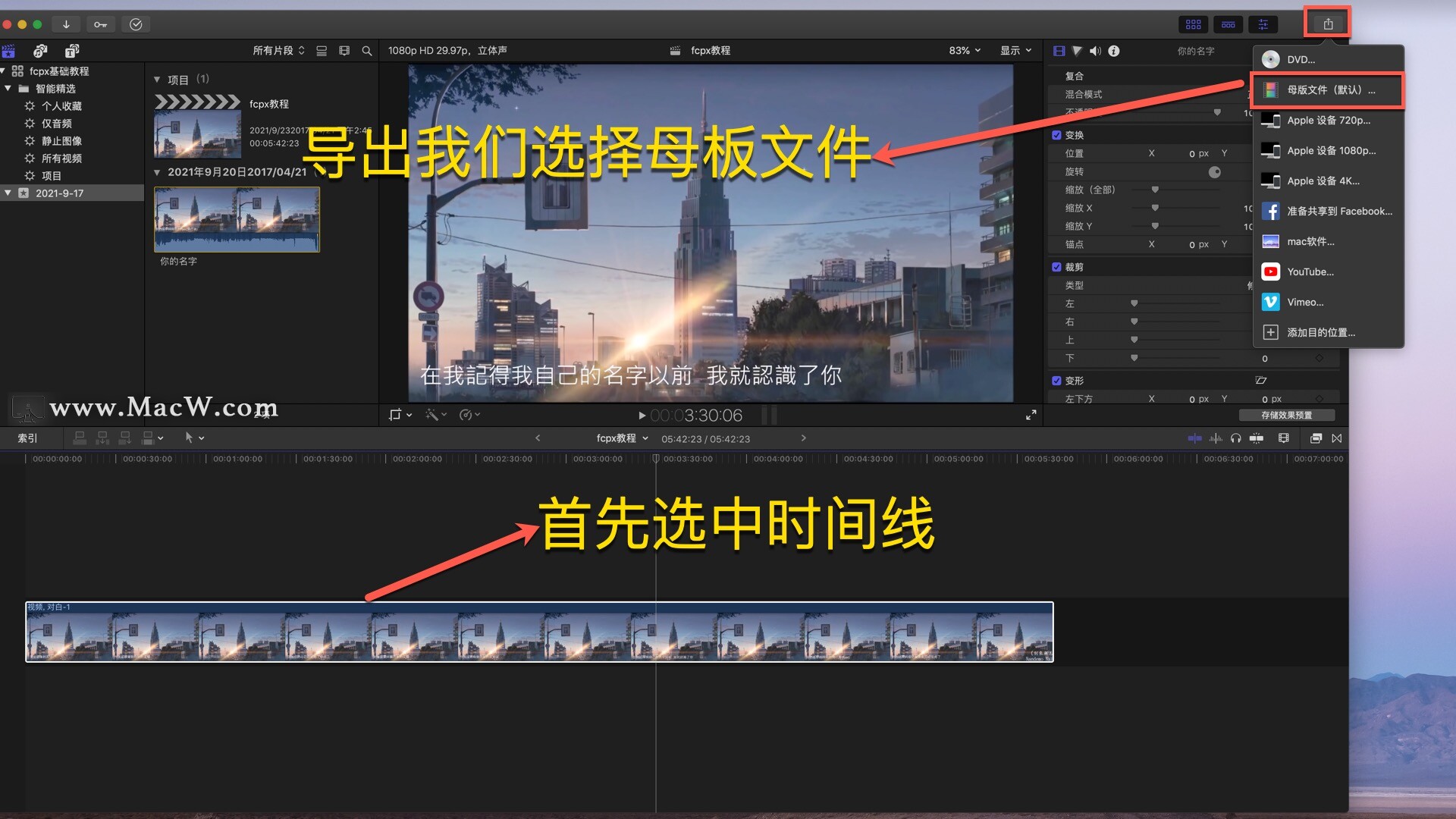Click the keyword editor key icon
The image size is (1456, 819).
pyautogui.click(x=100, y=24)
